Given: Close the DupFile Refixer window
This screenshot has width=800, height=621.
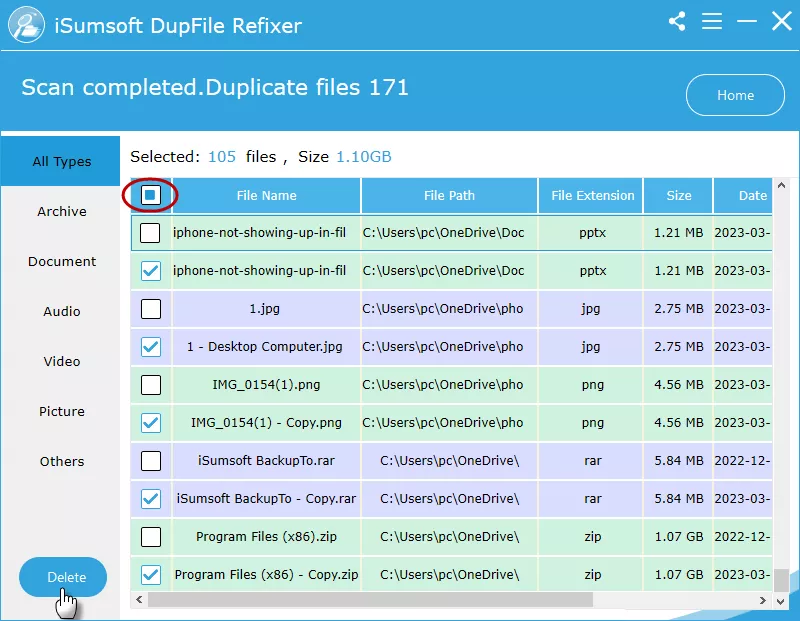Looking at the screenshot, I should 781,21.
